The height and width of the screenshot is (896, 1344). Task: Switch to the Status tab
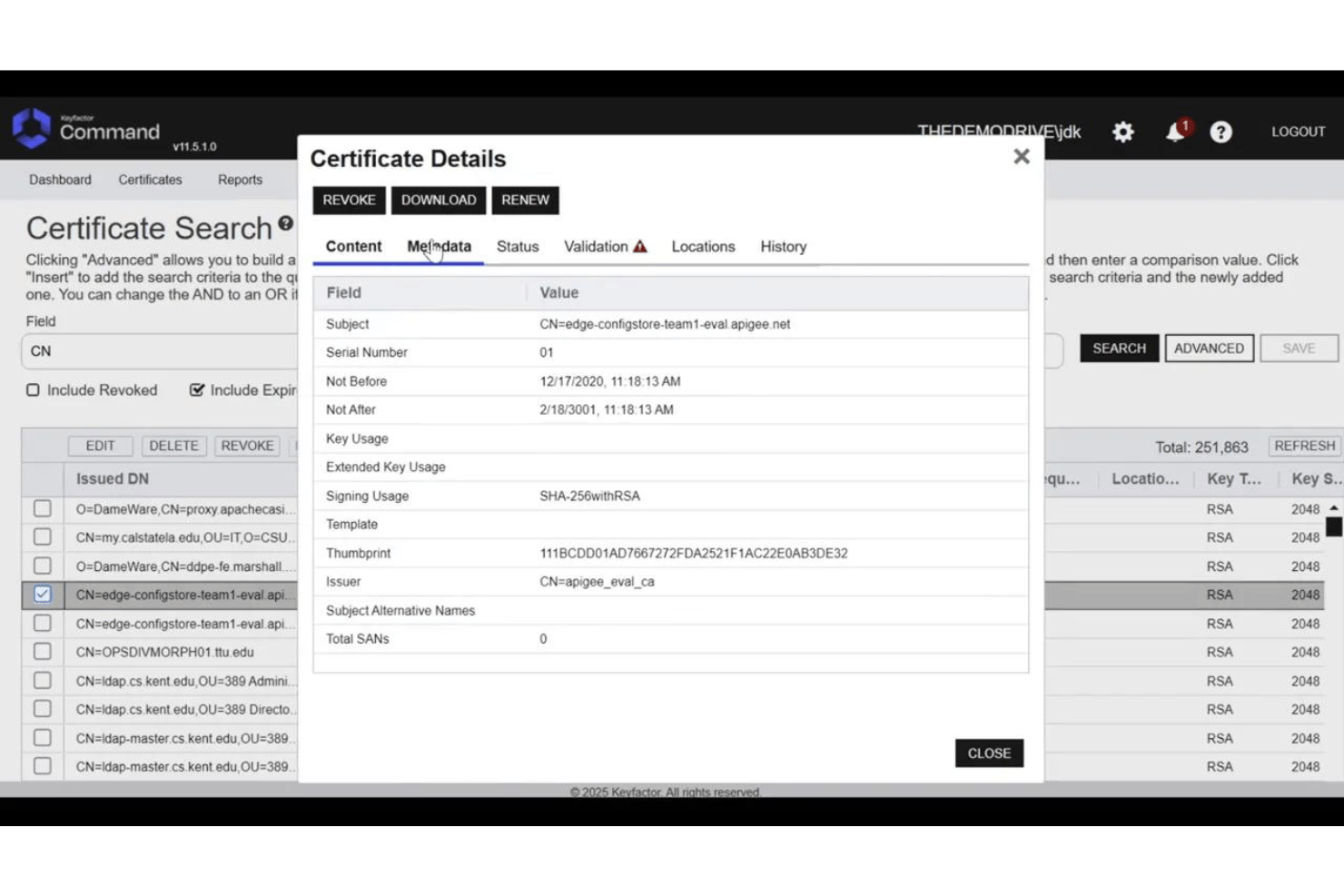[518, 246]
